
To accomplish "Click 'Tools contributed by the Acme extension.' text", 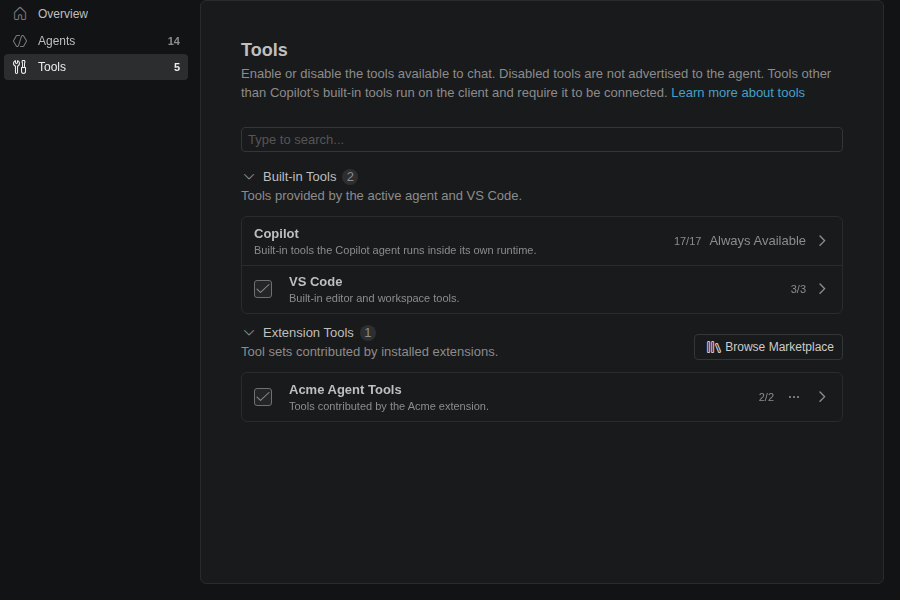I will pyautogui.click(x=389, y=407).
